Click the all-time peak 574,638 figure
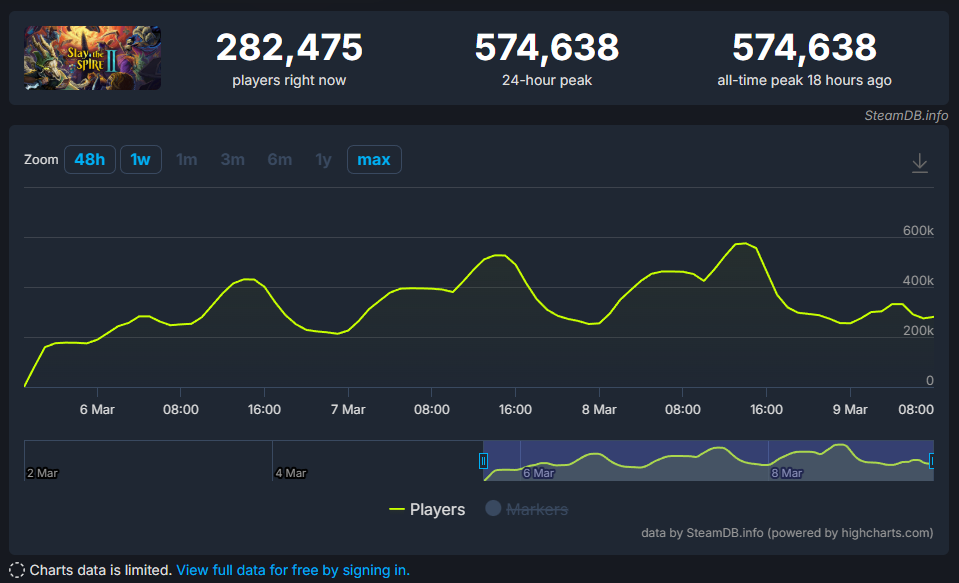This screenshot has height=583, width=959. pyautogui.click(x=804, y=47)
